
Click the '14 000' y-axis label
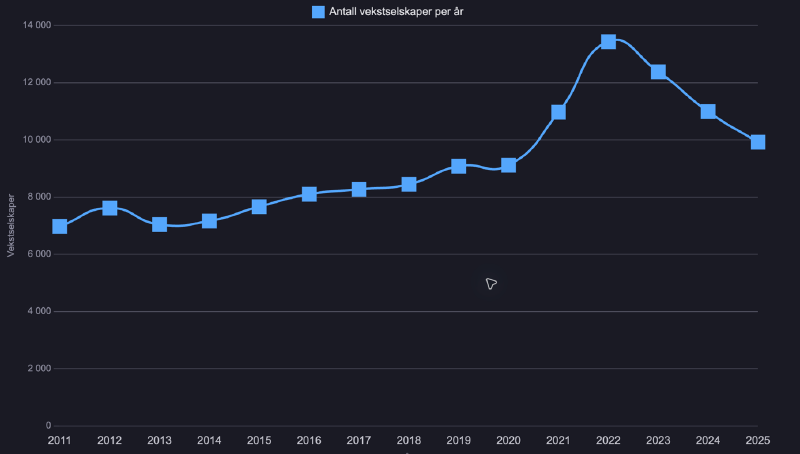coord(37,25)
